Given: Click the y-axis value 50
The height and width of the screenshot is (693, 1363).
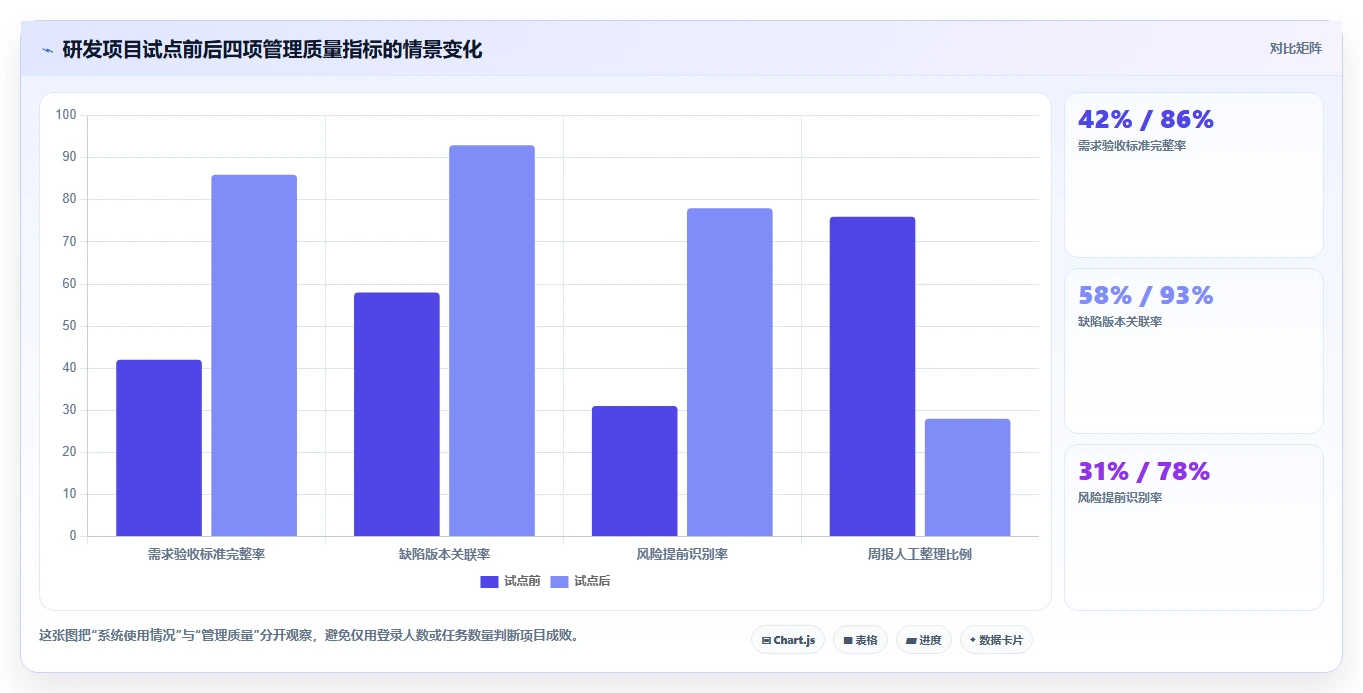Looking at the screenshot, I should tap(70, 326).
